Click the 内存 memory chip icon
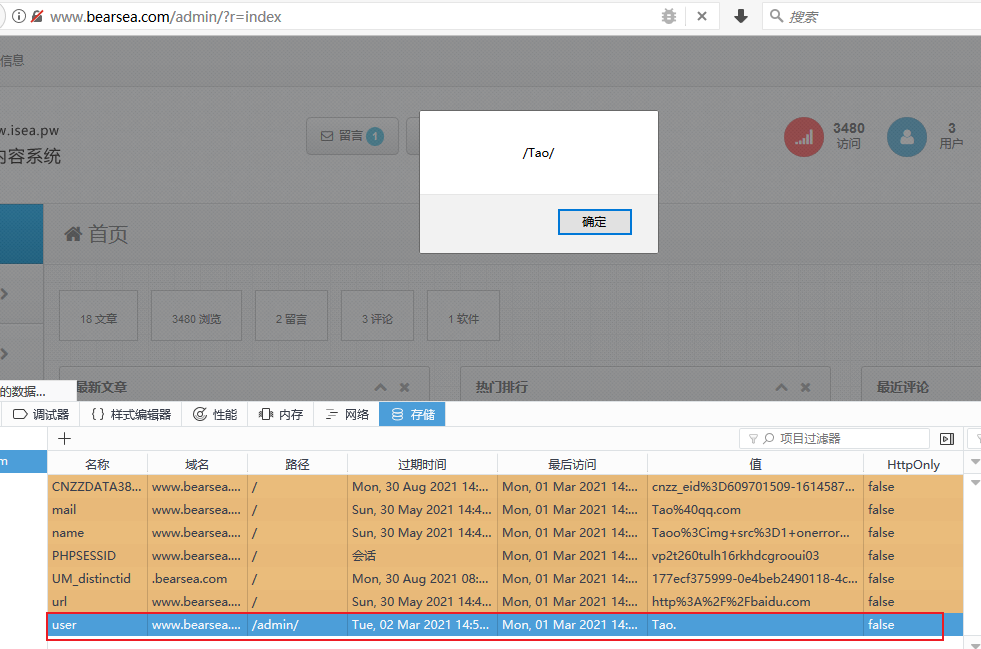Screen dimensions: 981x649 pos(266,414)
